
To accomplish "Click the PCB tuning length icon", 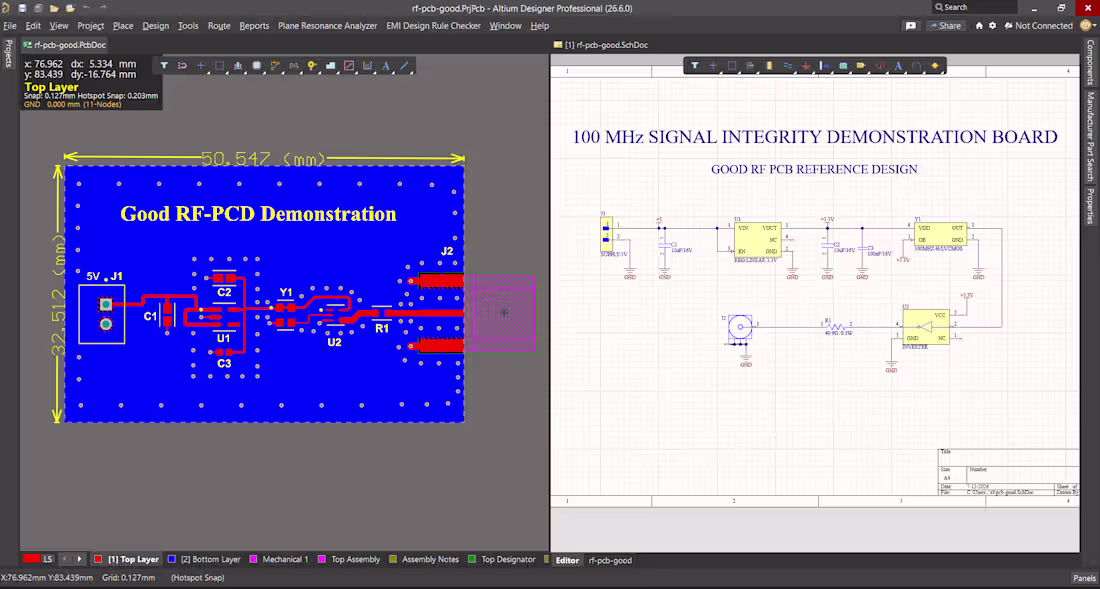I will click(x=293, y=66).
